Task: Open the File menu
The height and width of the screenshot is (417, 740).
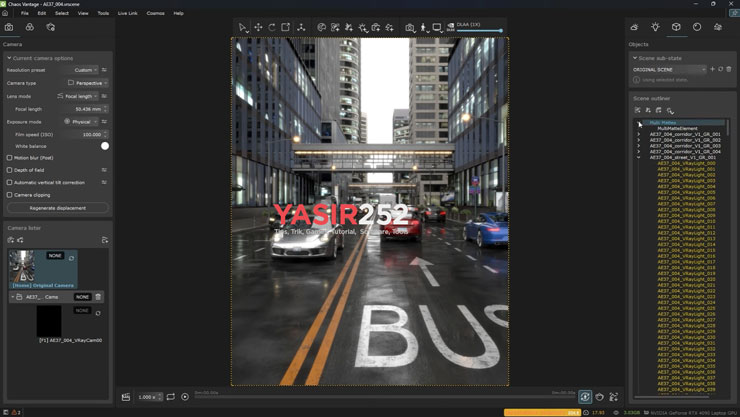Action: tap(25, 13)
